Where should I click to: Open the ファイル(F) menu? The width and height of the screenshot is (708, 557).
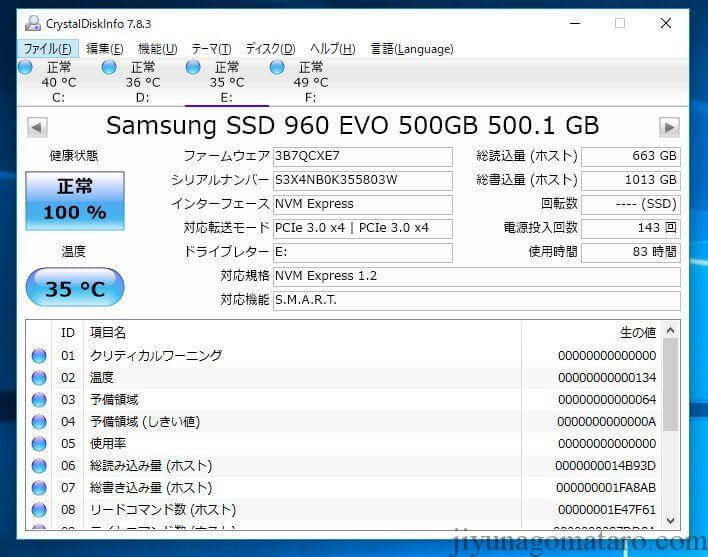coord(47,49)
